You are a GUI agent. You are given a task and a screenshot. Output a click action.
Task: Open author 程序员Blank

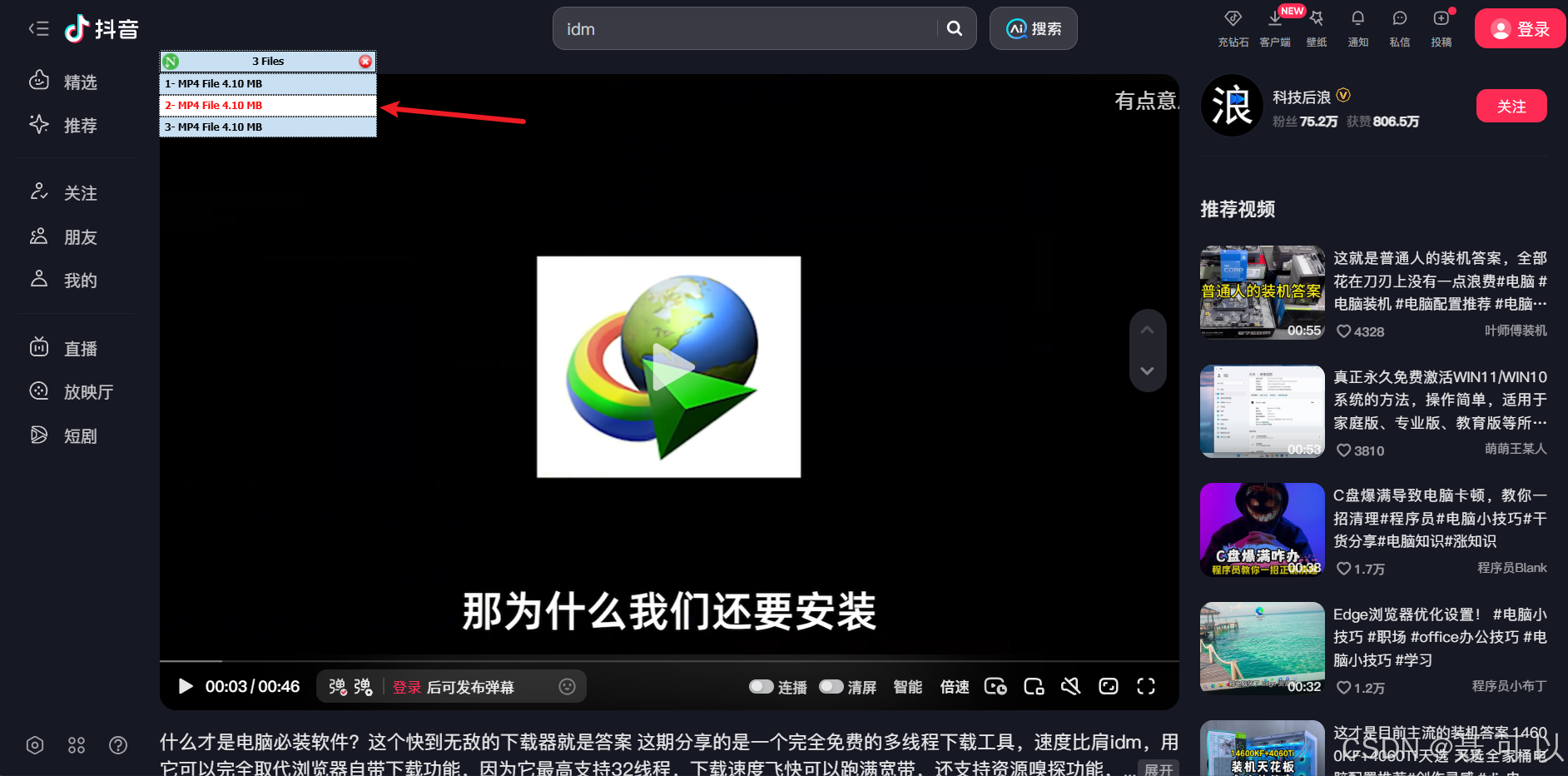pyautogui.click(x=1511, y=568)
